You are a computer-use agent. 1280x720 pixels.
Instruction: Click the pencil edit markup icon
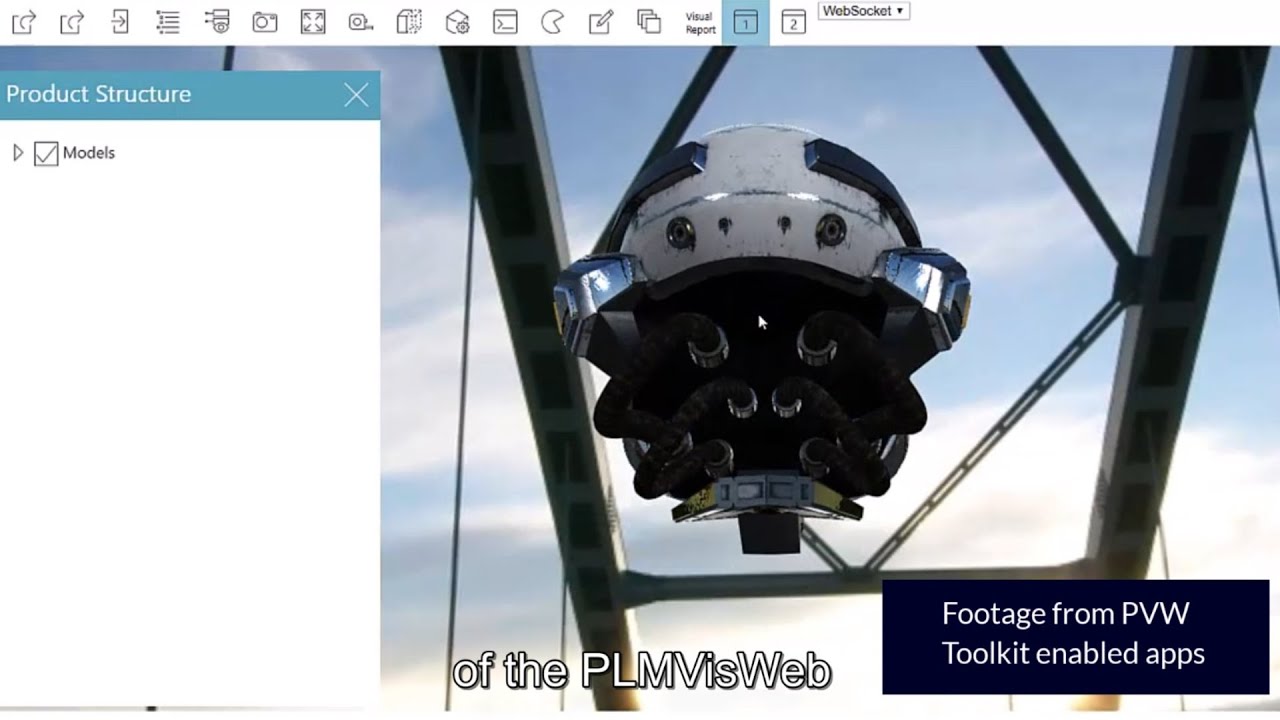coord(601,22)
